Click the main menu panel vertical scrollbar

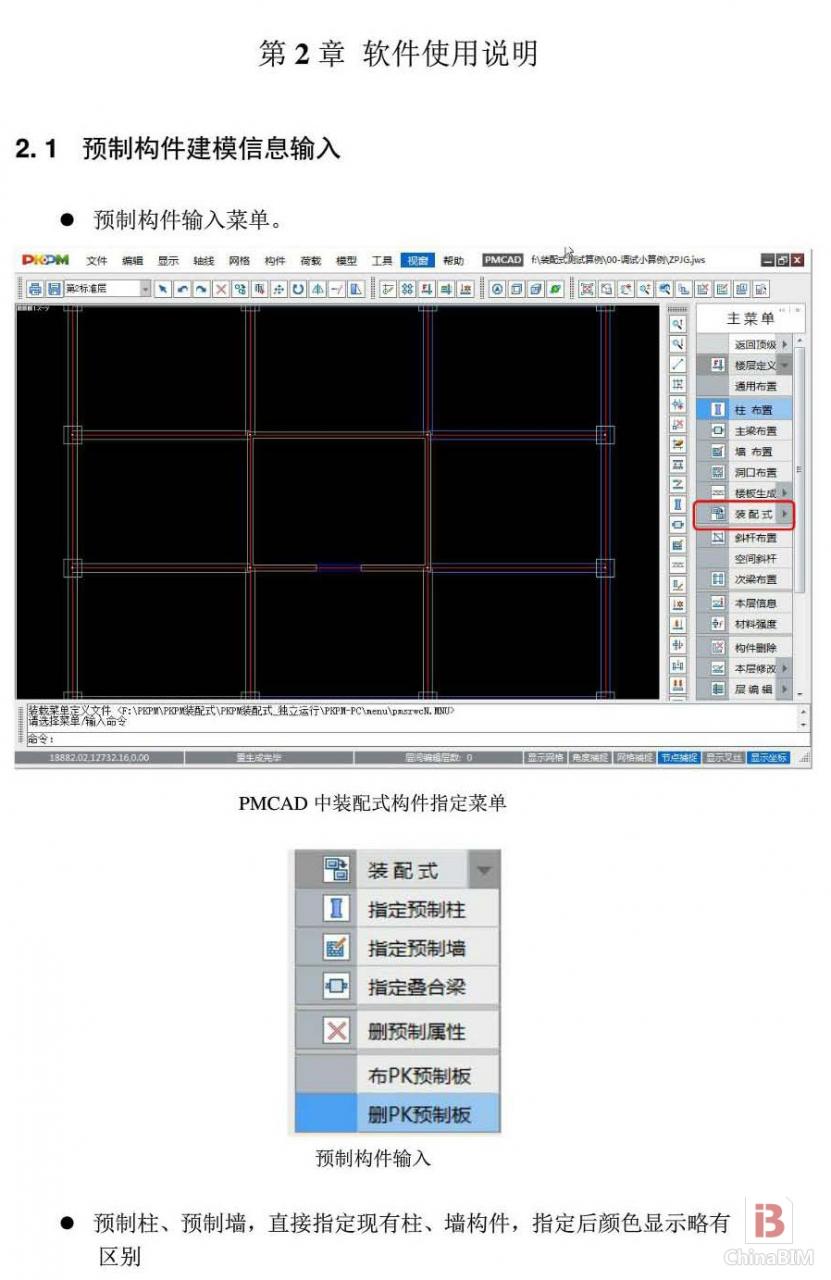pyautogui.click(x=798, y=470)
